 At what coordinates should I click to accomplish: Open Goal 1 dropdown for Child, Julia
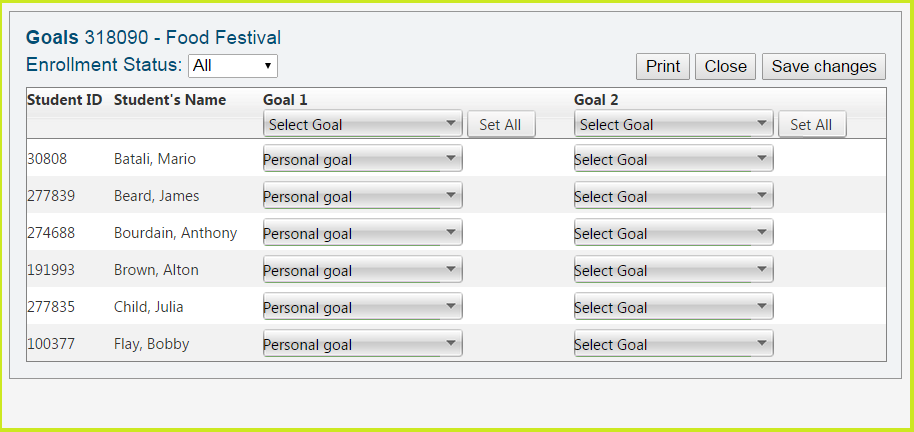click(x=362, y=308)
